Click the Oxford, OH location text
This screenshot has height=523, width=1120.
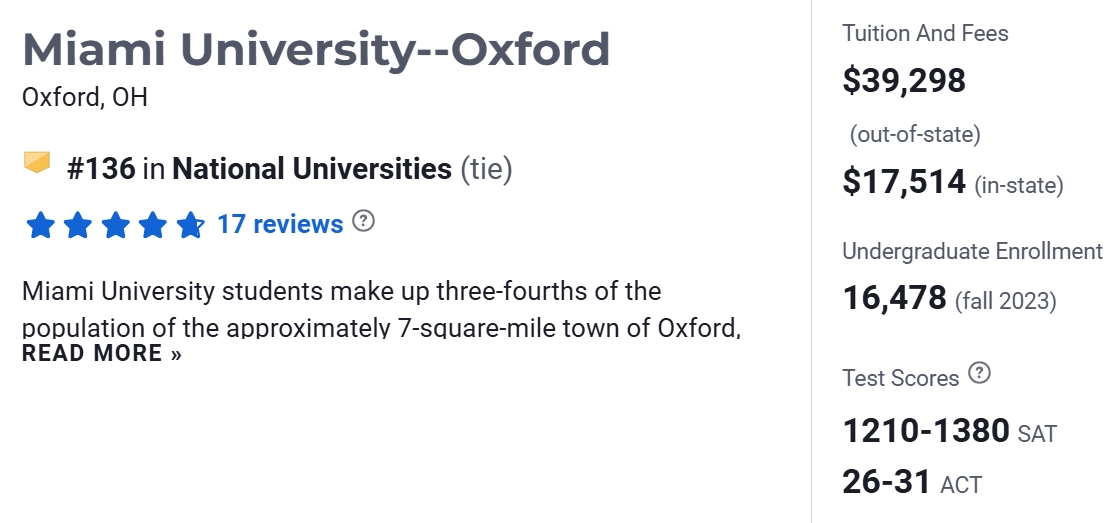(x=85, y=98)
